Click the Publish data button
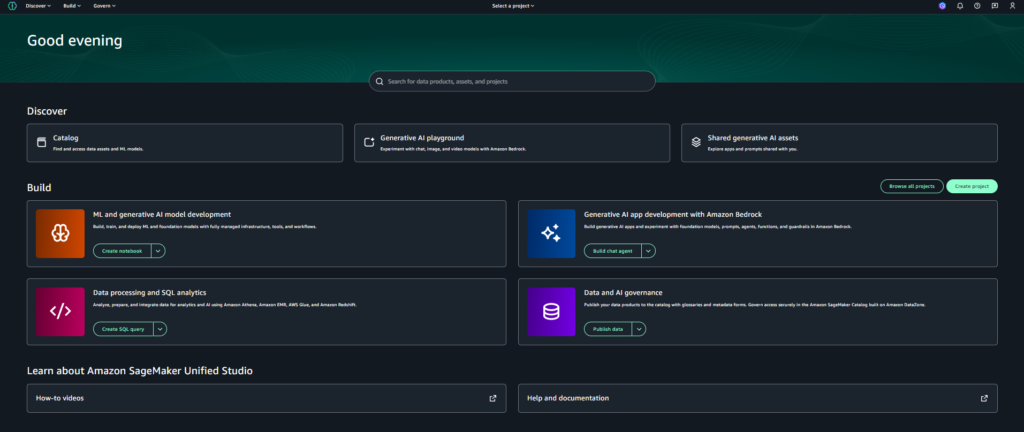 pos(607,329)
